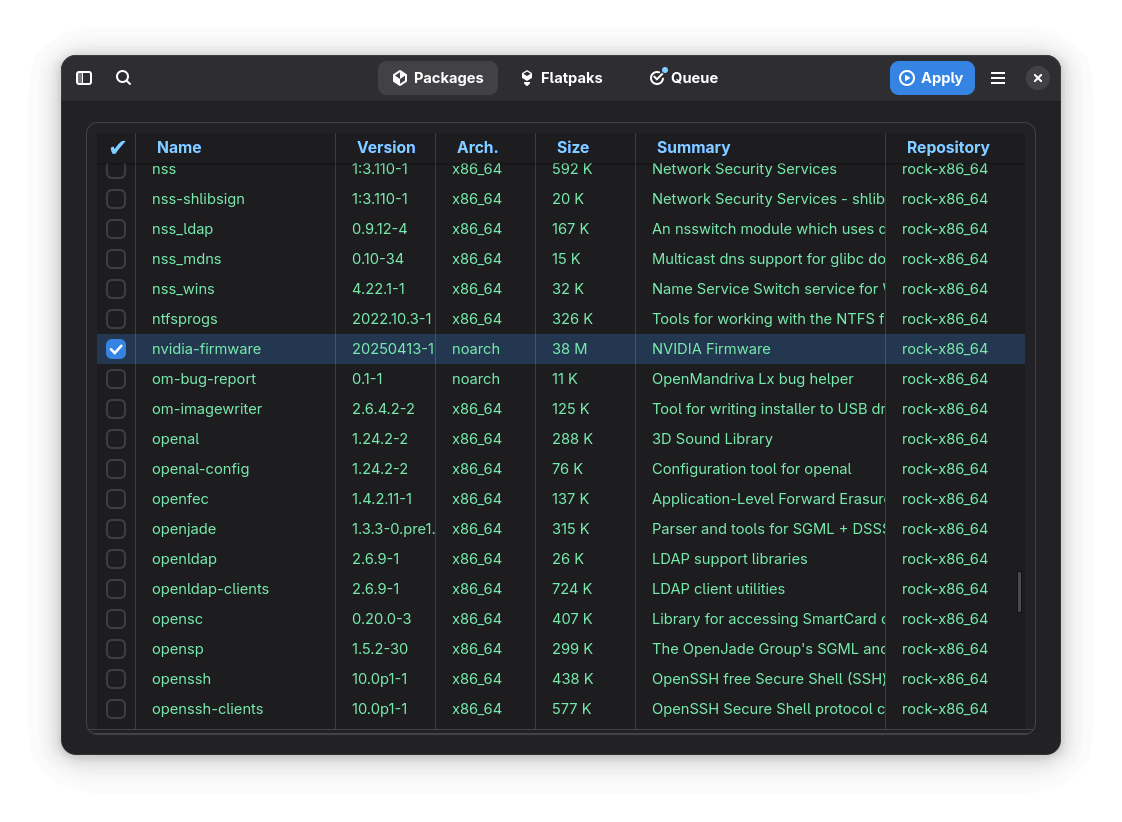
Task: Click the Repository column header
Action: (947, 148)
